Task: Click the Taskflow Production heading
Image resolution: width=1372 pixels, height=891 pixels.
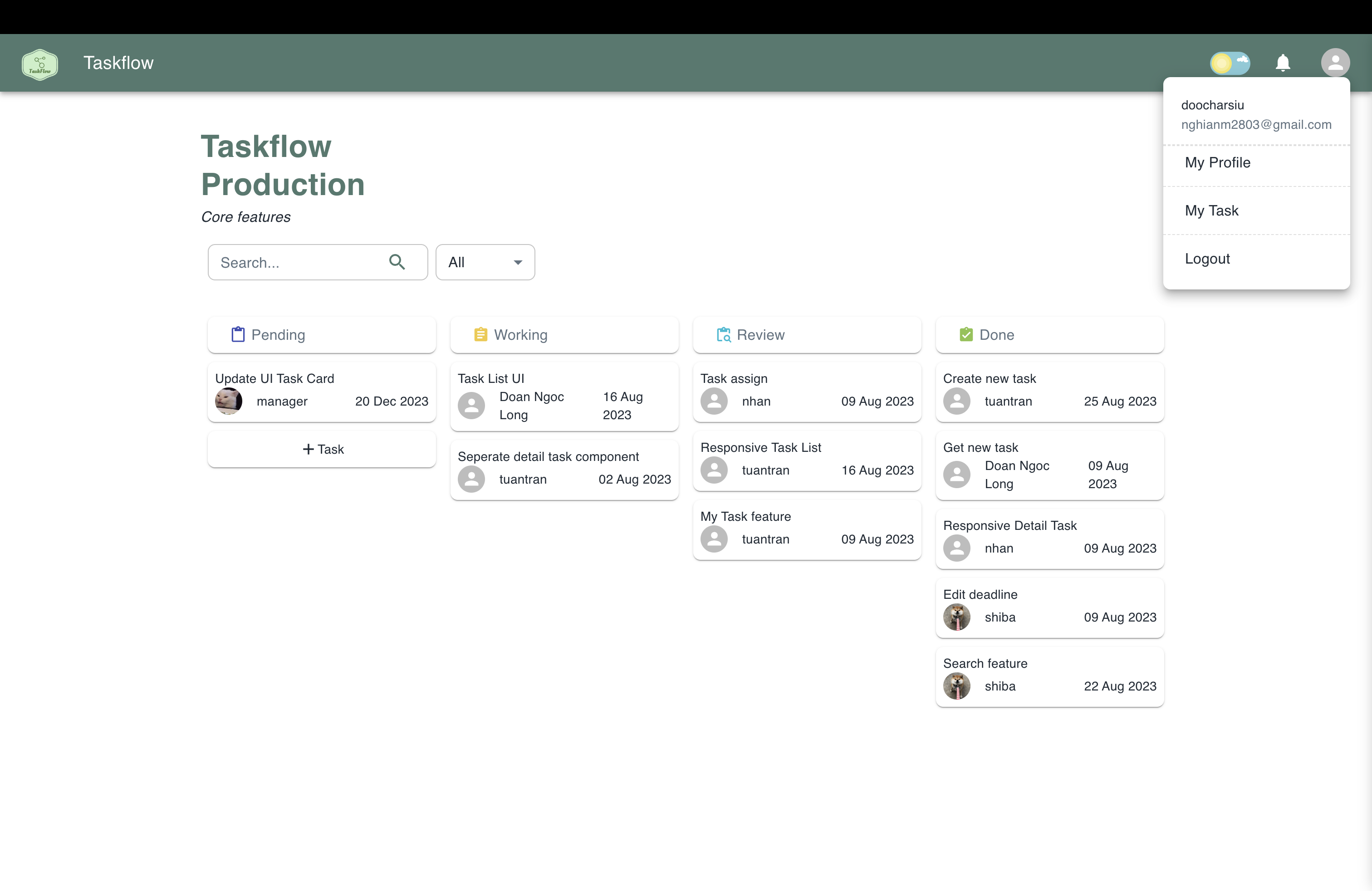Action: (x=283, y=166)
